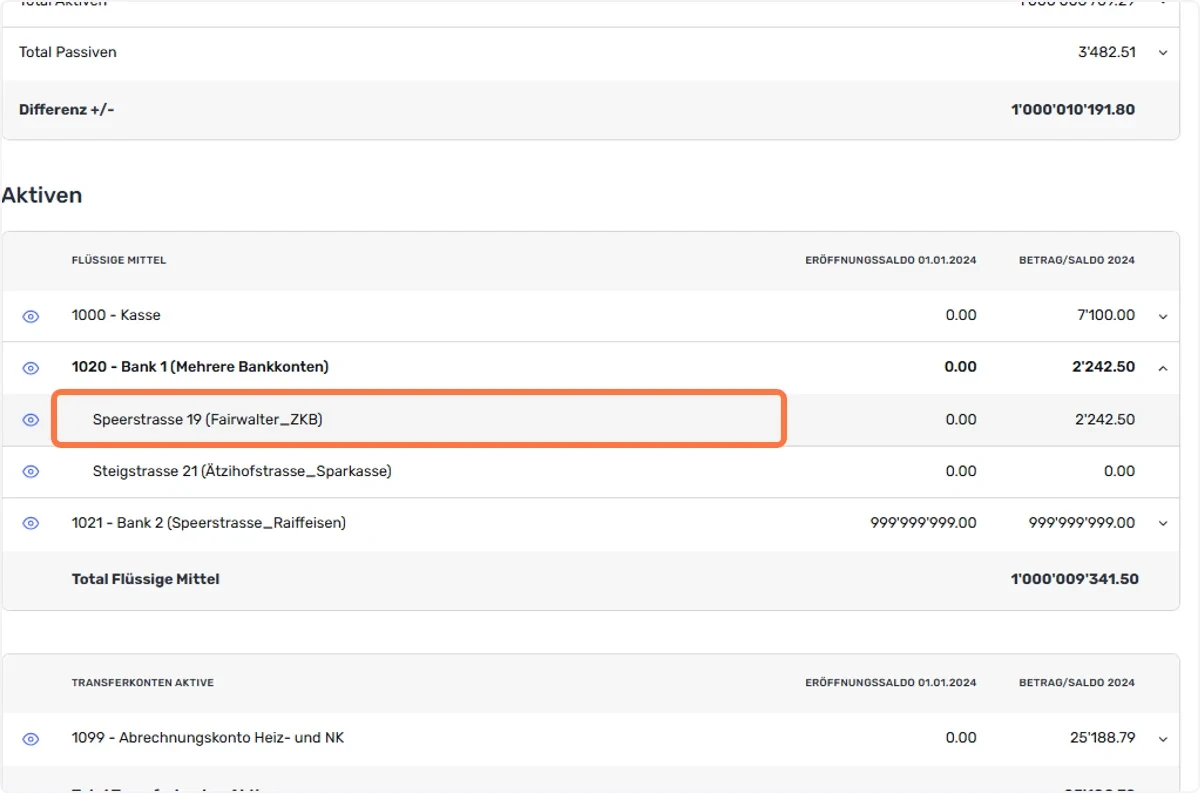Open 1000 - Kasse account row
This screenshot has height=793, width=1200.
pyautogui.click(x=591, y=316)
